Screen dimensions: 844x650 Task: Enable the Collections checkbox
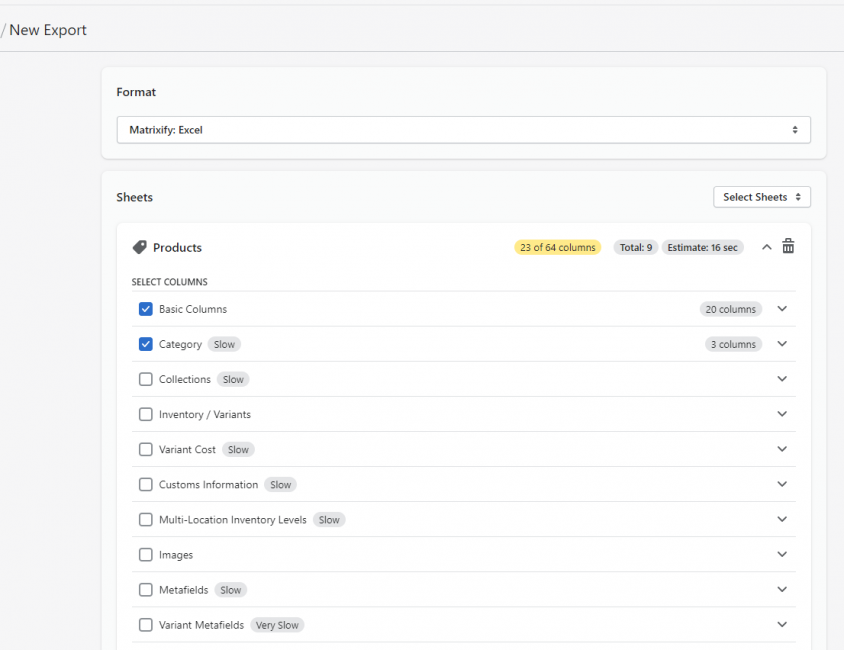pos(145,379)
